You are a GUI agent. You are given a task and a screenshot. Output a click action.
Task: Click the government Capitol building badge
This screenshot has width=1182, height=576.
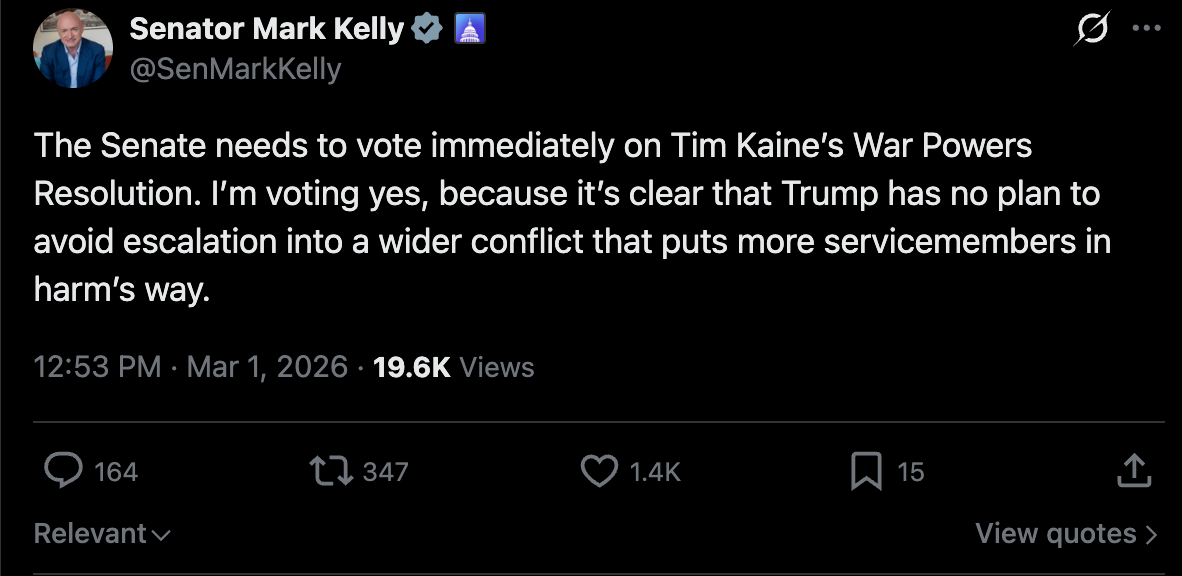pos(469,30)
